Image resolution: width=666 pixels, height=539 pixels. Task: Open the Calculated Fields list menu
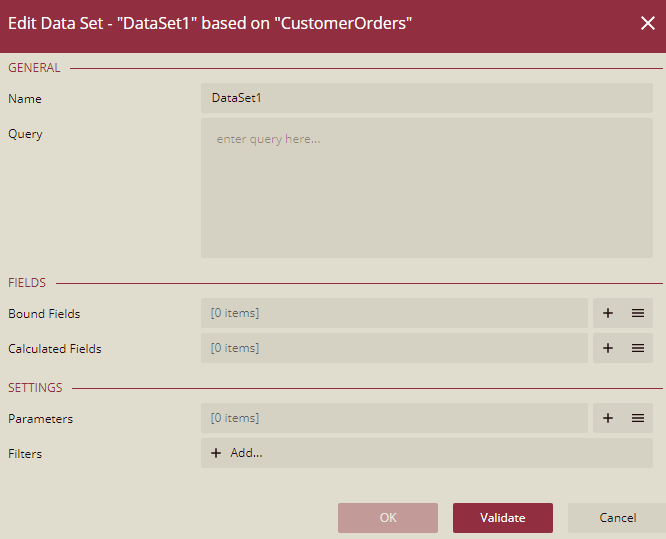click(x=638, y=348)
